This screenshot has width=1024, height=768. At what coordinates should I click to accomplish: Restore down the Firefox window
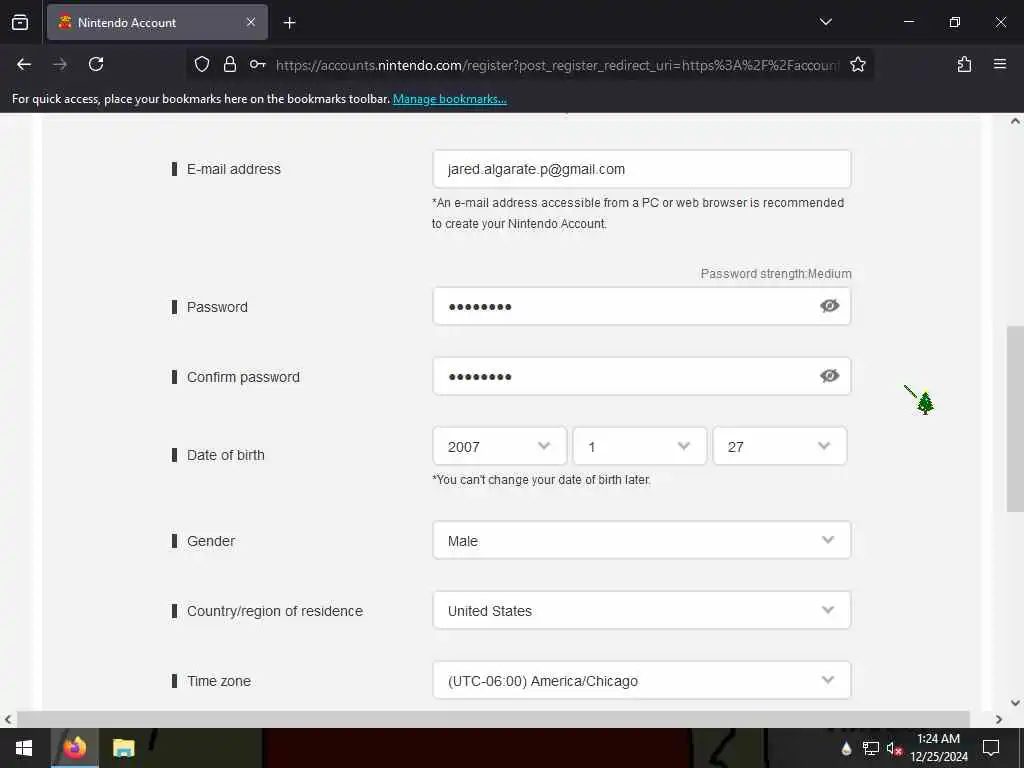[x=955, y=22]
